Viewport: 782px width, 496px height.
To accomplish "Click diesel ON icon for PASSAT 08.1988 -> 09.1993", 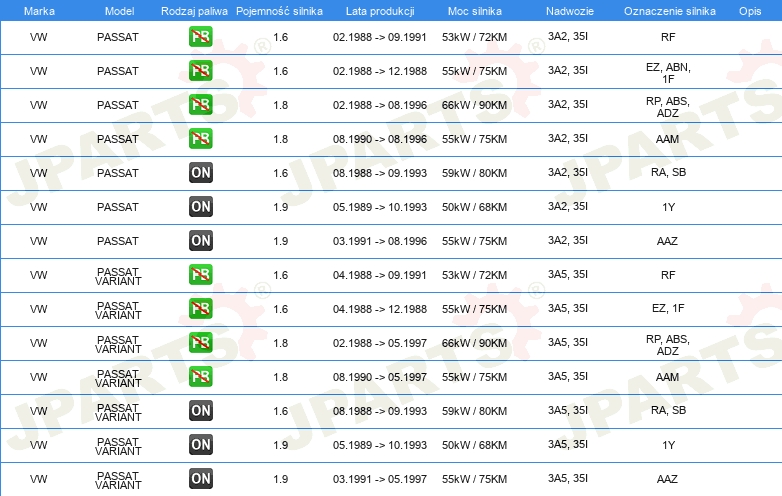I will pos(200,172).
